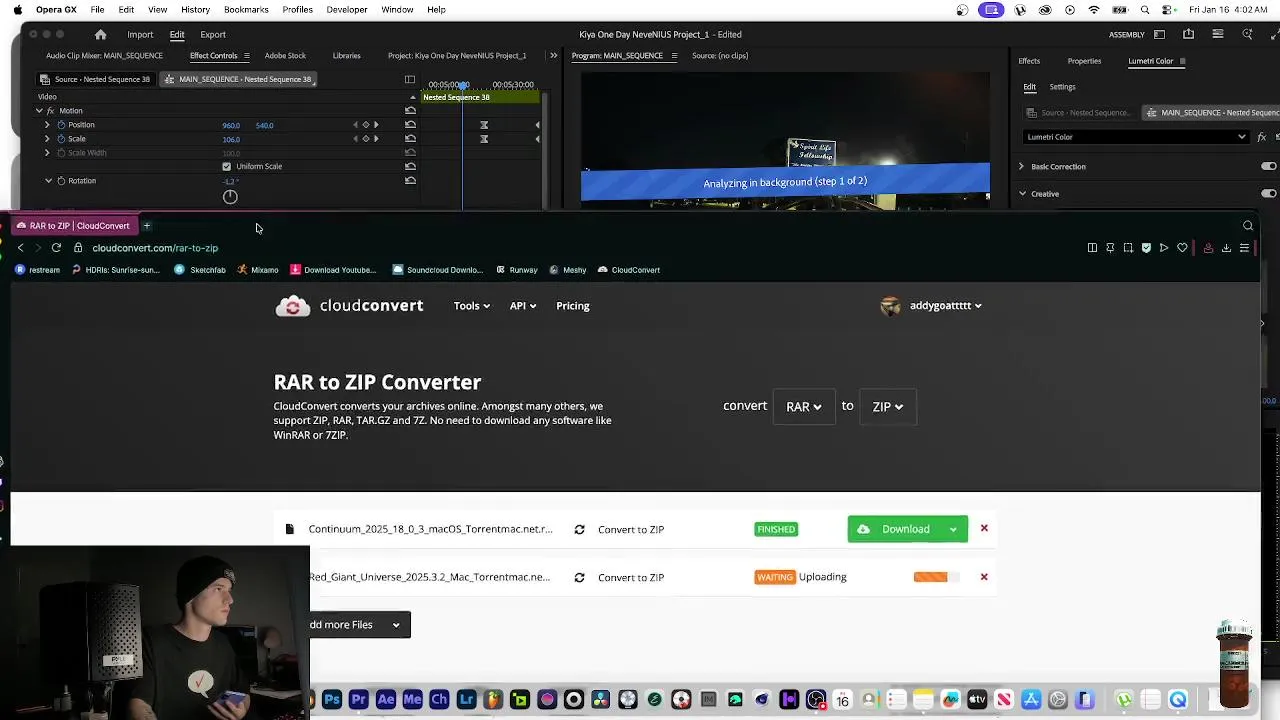This screenshot has height=720, width=1280.
Task: Toggle Creative section enable switch
Action: (1269, 194)
